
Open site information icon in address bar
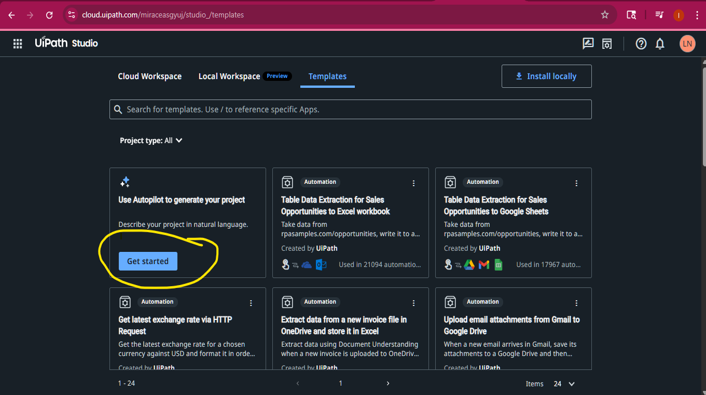click(72, 15)
